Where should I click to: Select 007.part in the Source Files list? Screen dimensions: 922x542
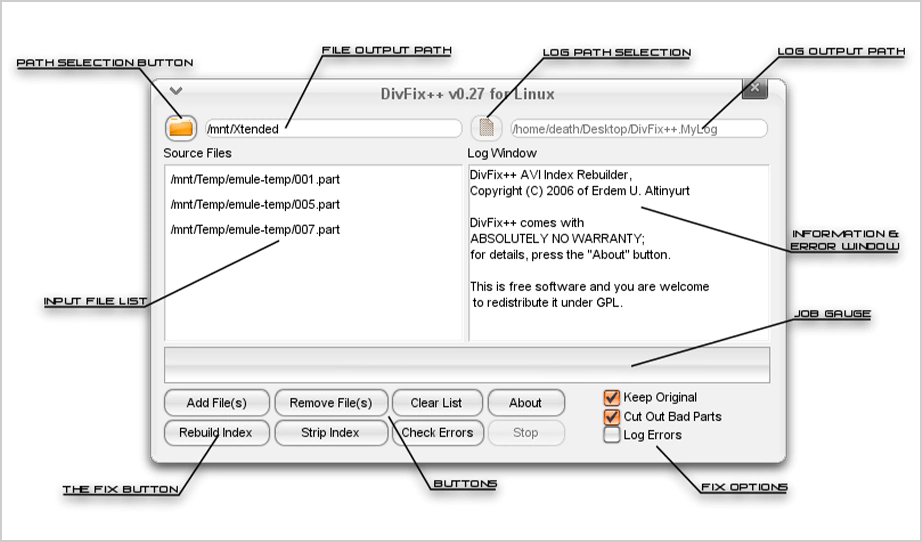pyautogui.click(x=255, y=230)
